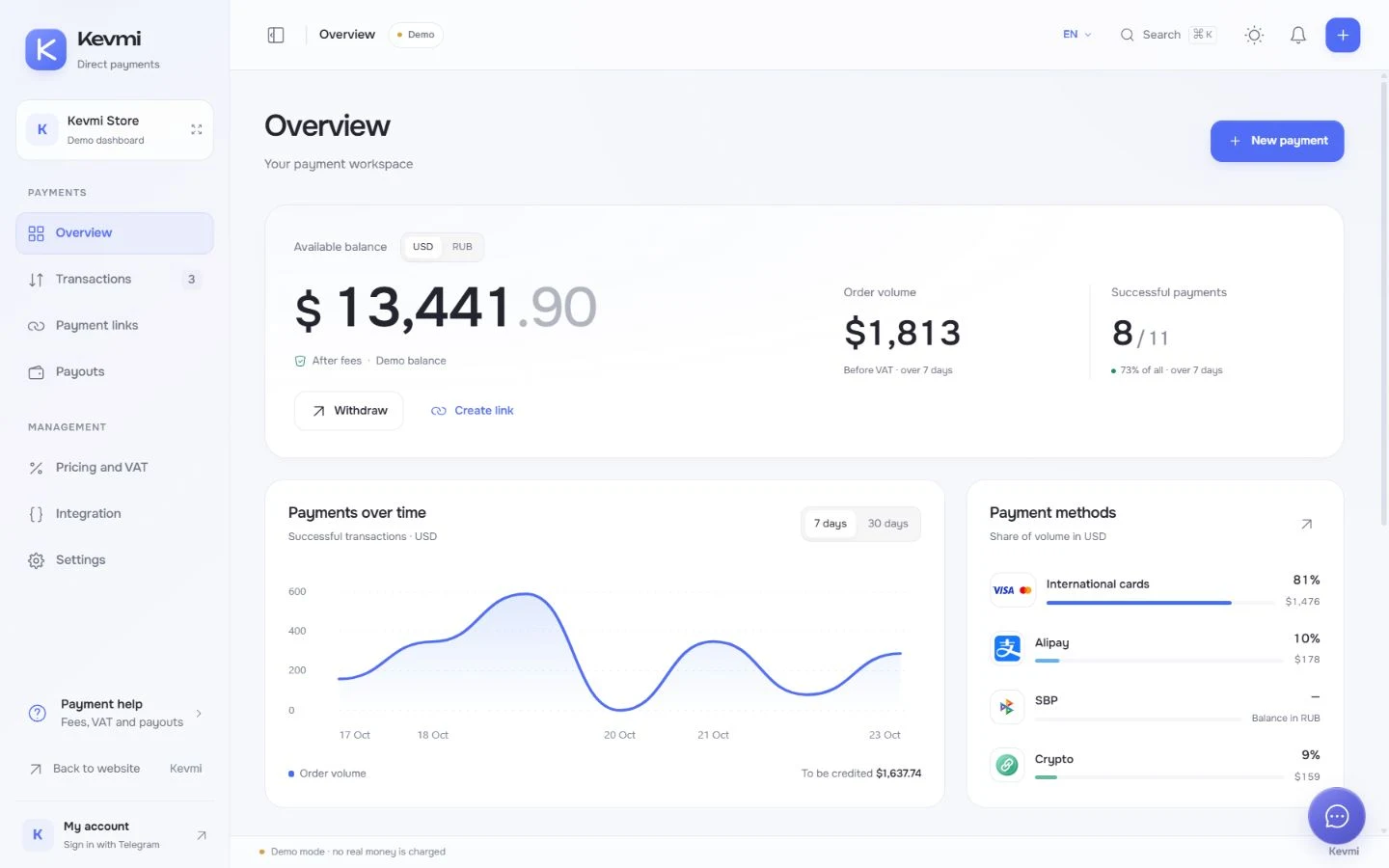Expand Payment help chevron
The image size is (1389, 868).
coord(199,714)
